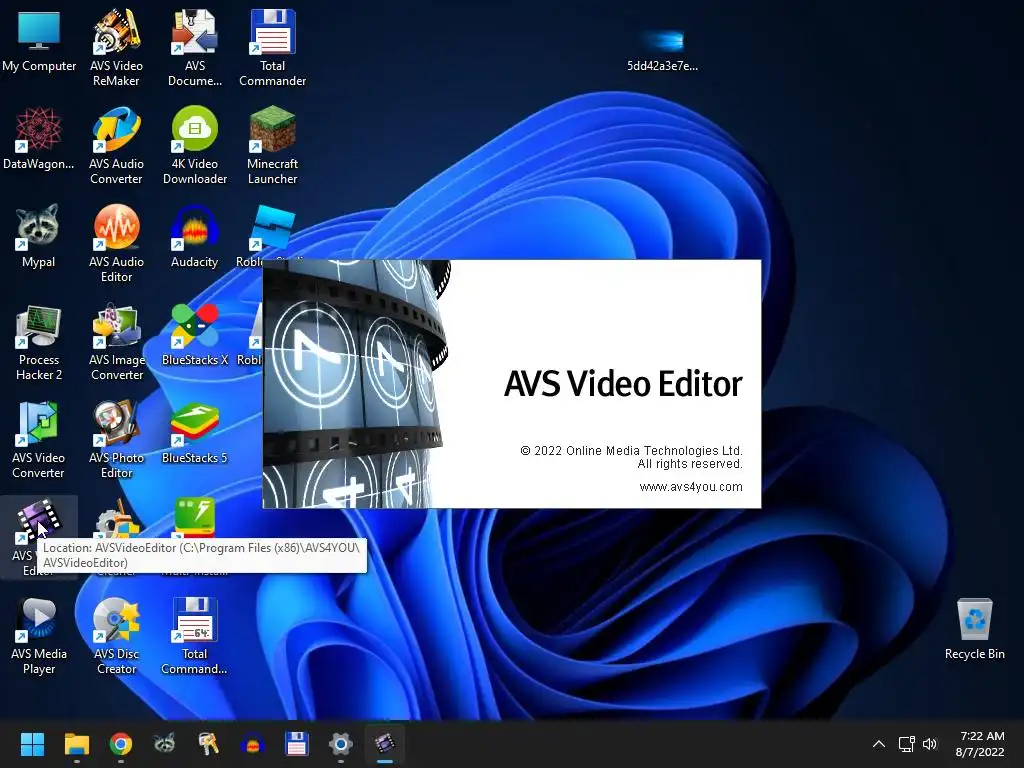Open File Explorer from the taskbar
Screen dimensions: 1024x768
point(76,744)
